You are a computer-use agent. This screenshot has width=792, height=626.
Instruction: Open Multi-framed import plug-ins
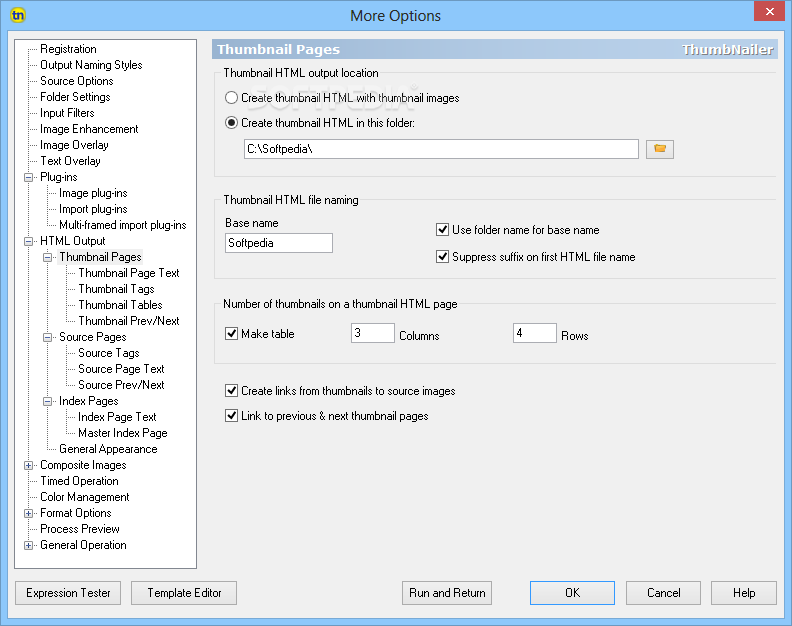point(123,225)
